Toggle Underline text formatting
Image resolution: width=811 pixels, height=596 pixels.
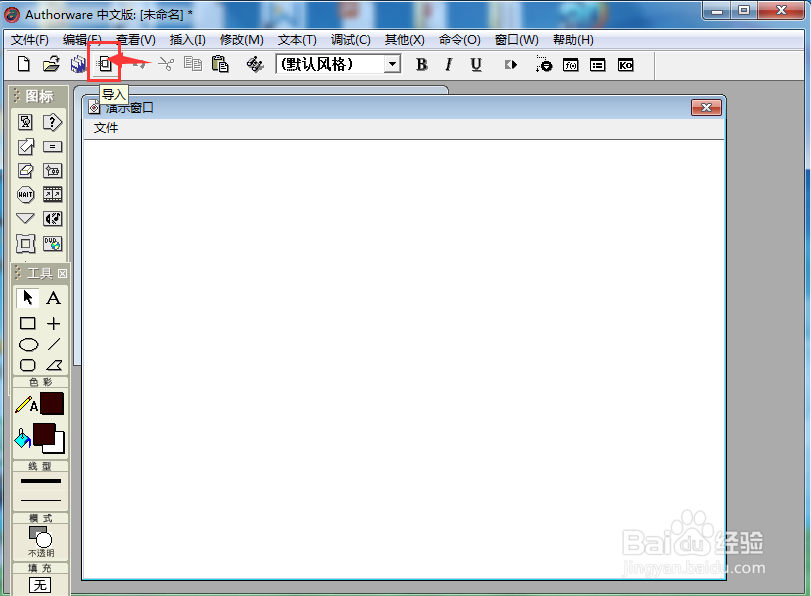(x=476, y=64)
